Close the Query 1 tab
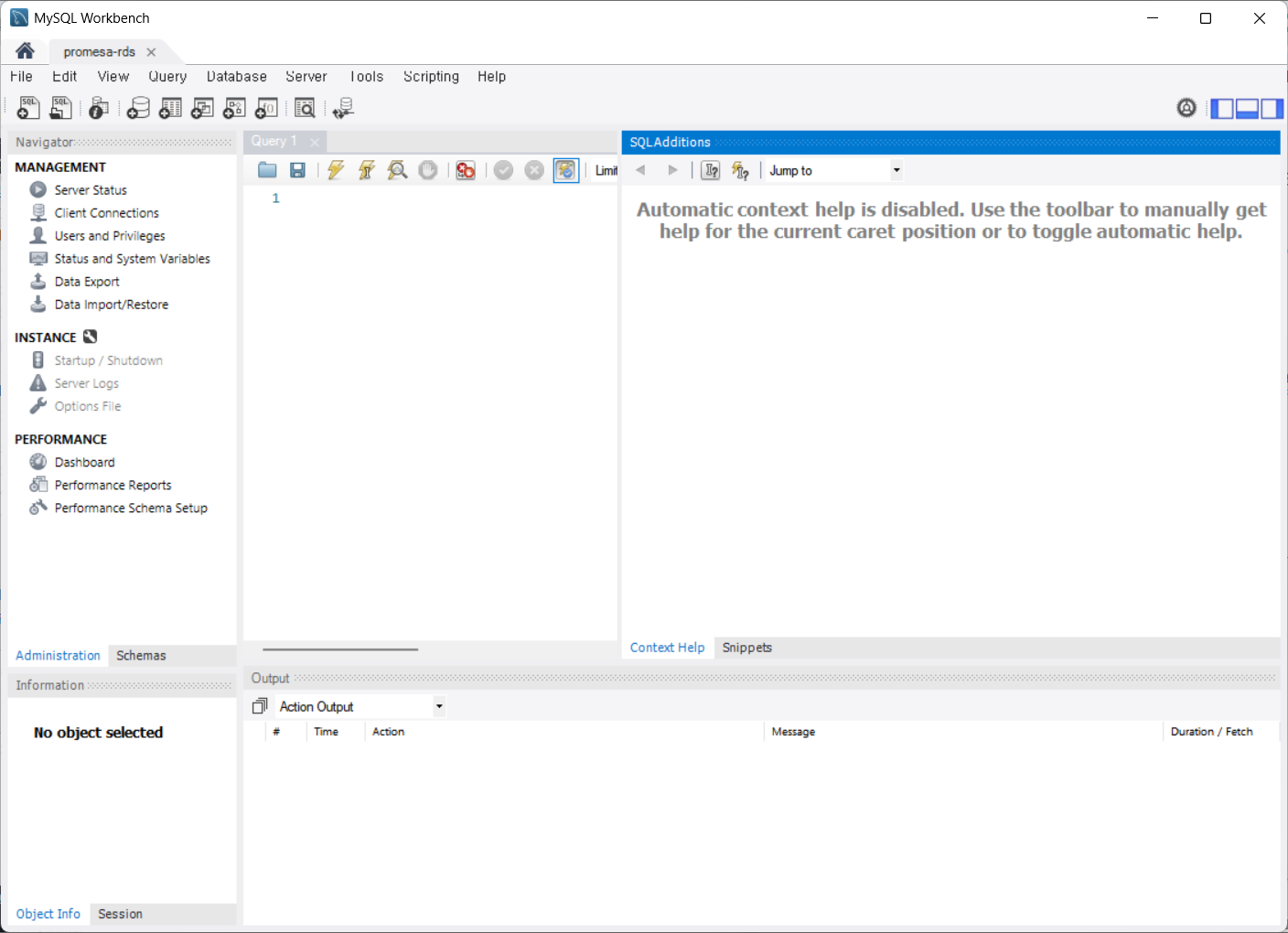 click(x=315, y=142)
